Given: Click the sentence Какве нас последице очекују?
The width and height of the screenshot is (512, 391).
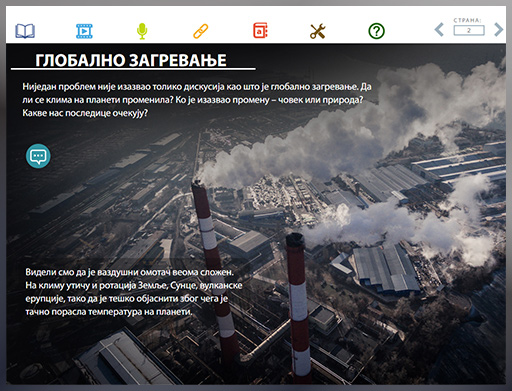Looking at the screenshot, I should pyautogui.click(x=85, y=113).
